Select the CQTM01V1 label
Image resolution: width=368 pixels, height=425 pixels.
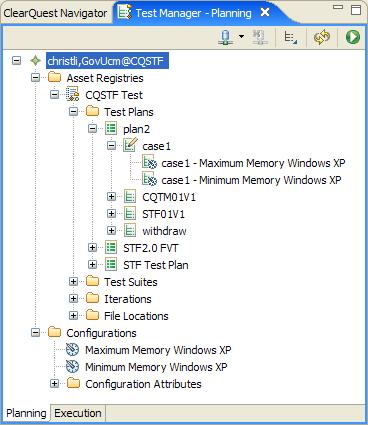coord(169,197)
